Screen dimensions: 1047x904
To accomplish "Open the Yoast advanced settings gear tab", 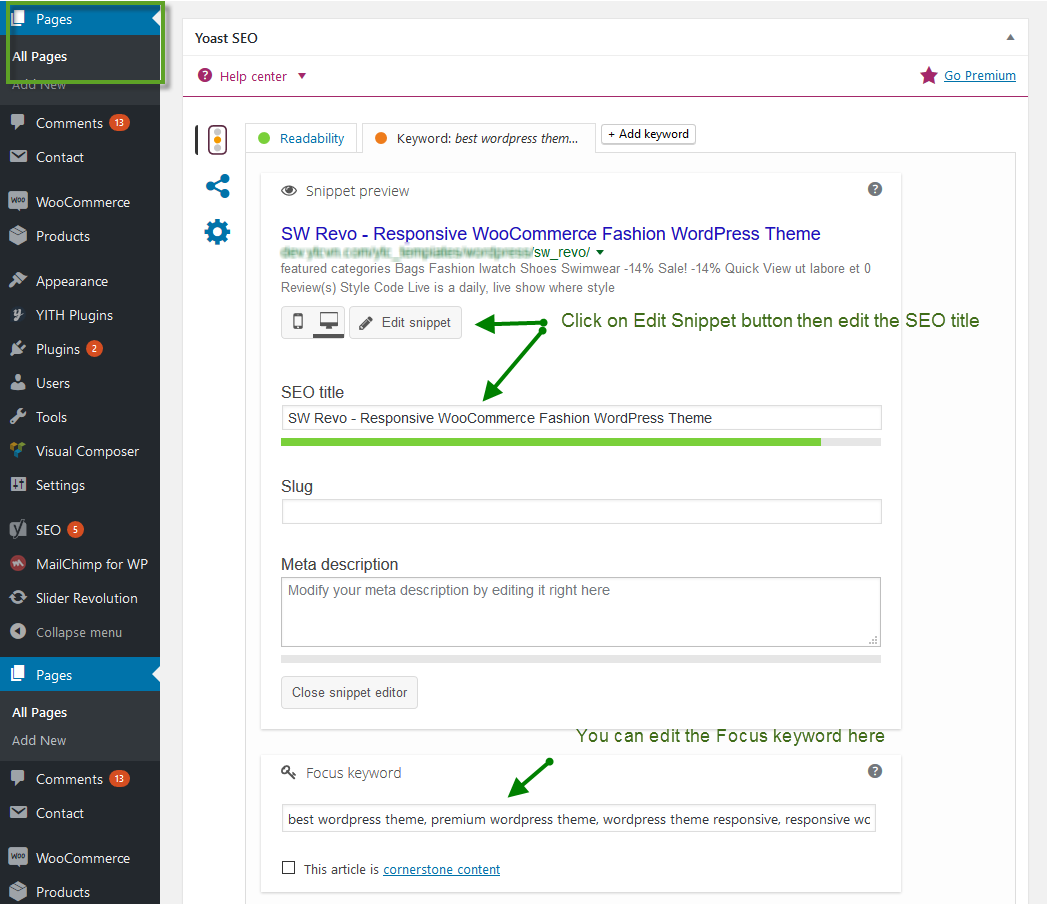I will 218,232.
